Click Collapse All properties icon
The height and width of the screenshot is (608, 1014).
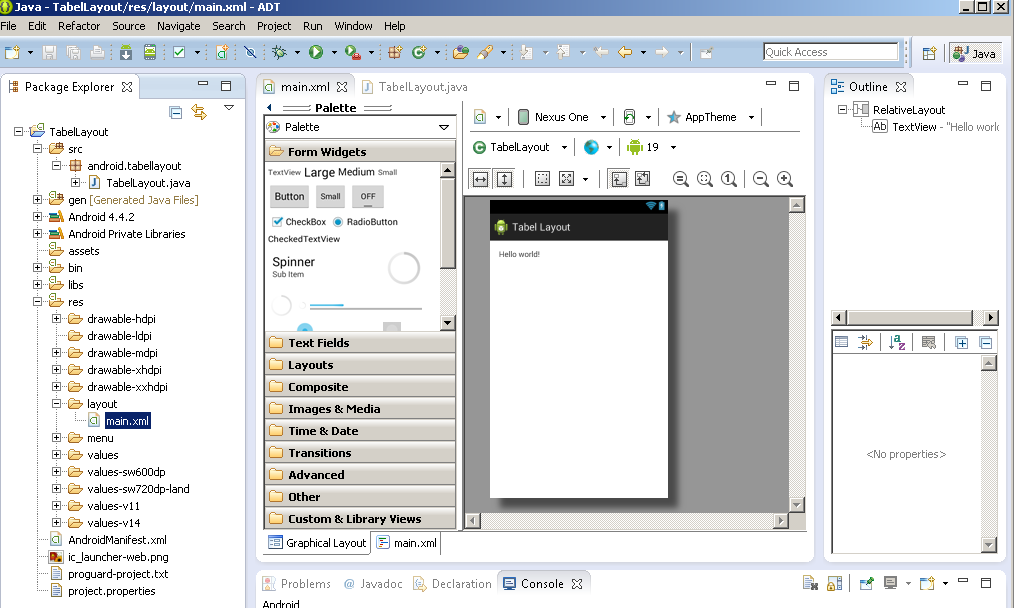pos(986,342)
